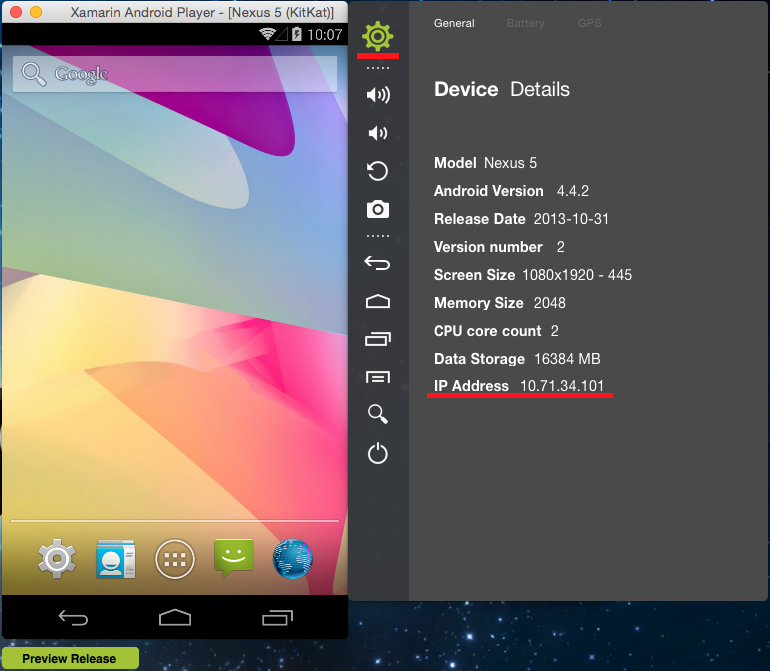The width and height of the screenshot is (770, 671).
Task: Click the 10:07 clock in status bar
Action: [x=325, y=34]
